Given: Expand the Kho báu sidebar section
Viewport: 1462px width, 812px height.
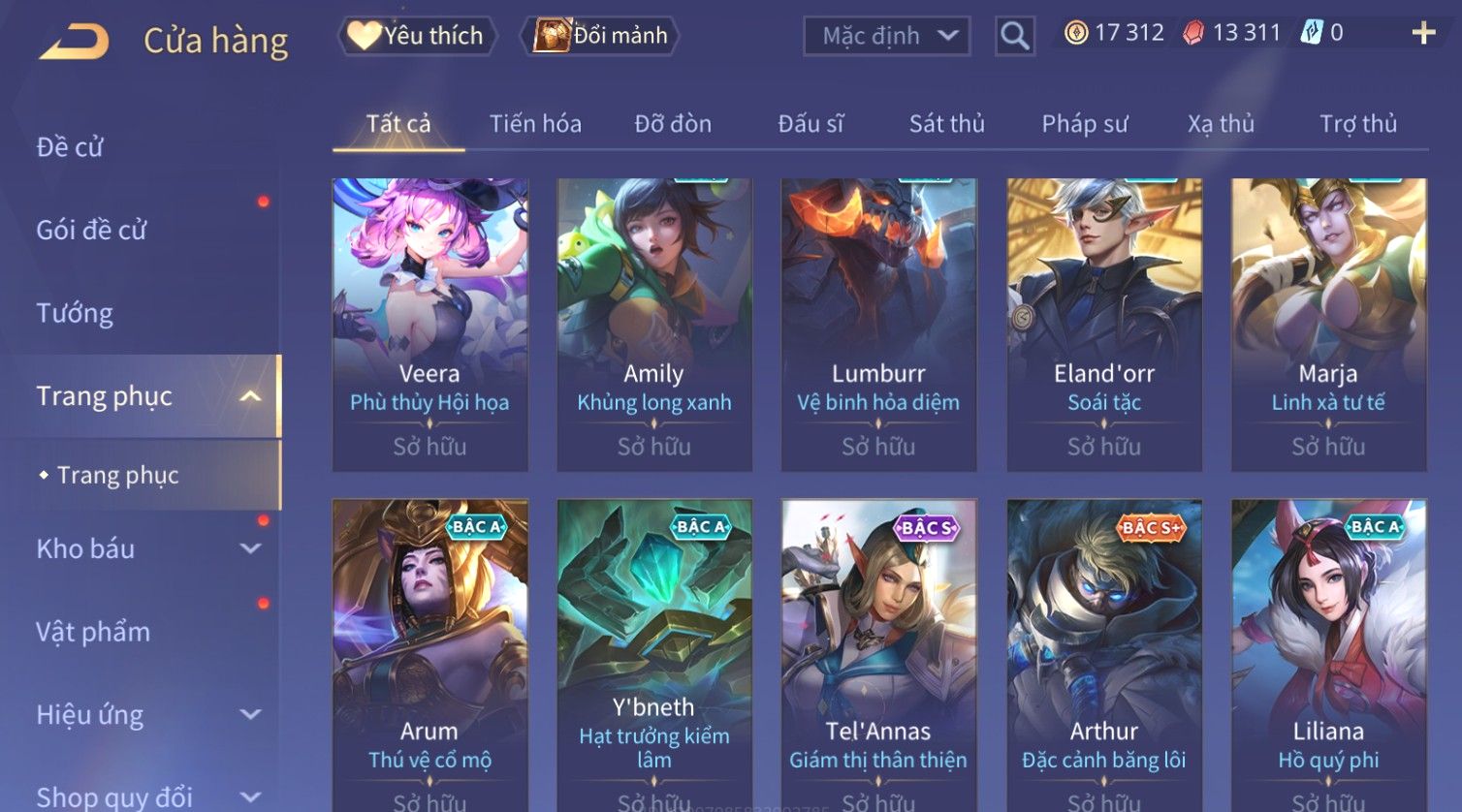Looking at the screenshot, I should (250, 548).
